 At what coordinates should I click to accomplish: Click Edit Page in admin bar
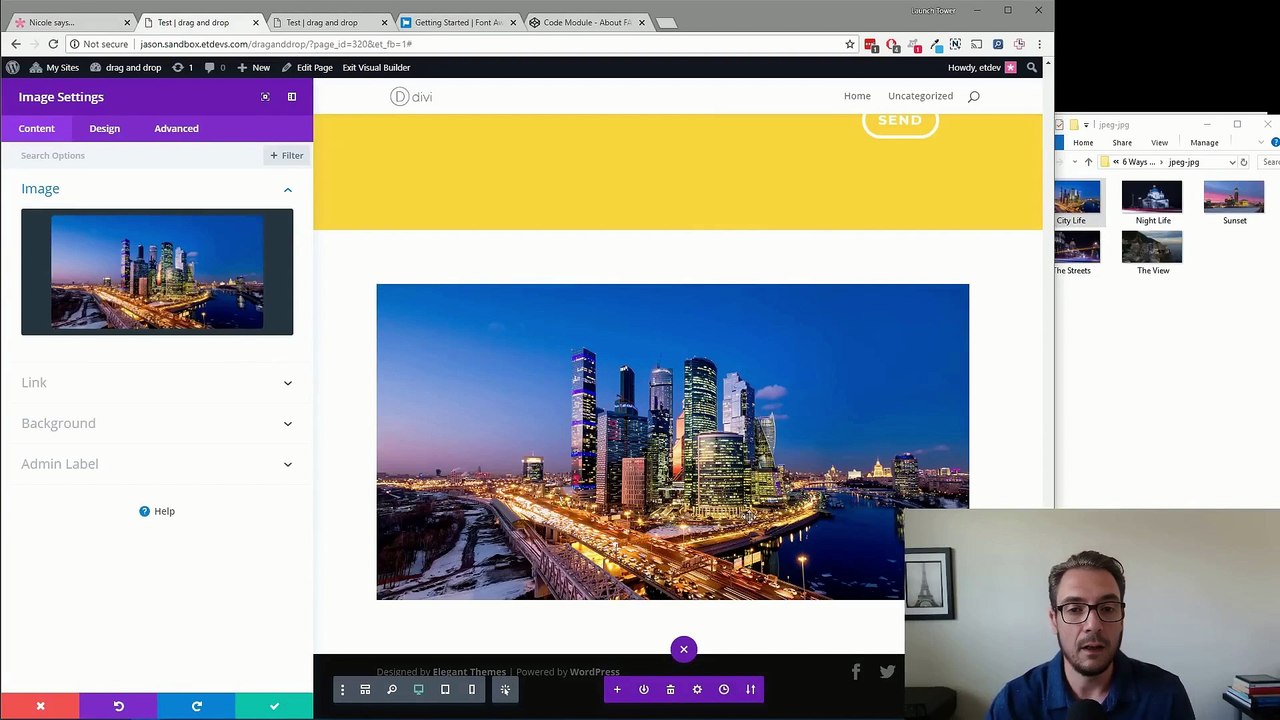(x=306, y=67)
